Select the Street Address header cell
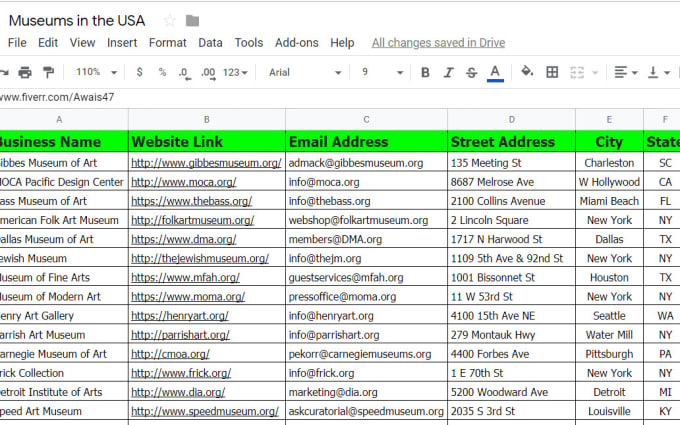The width and height of the screenshot is (680, 425). 512,141
